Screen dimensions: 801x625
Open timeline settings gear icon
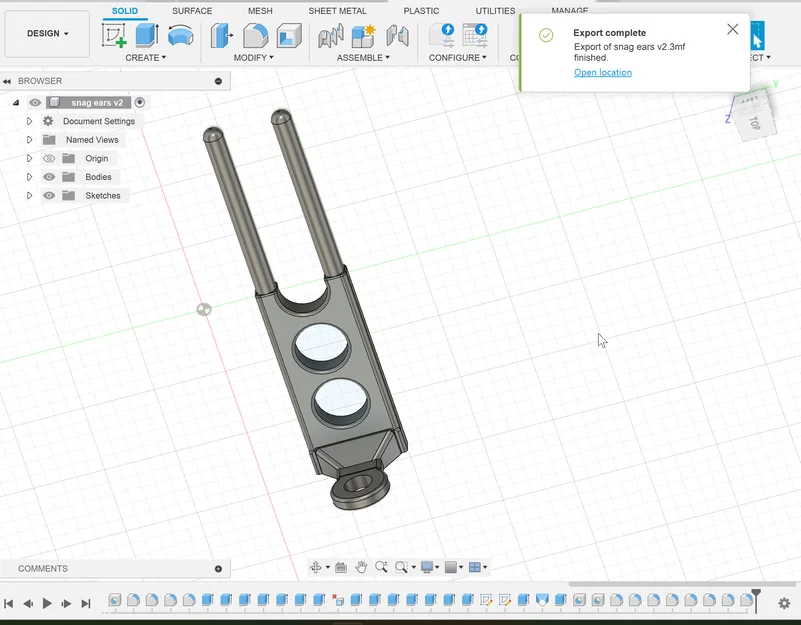(x=784, y=603)
